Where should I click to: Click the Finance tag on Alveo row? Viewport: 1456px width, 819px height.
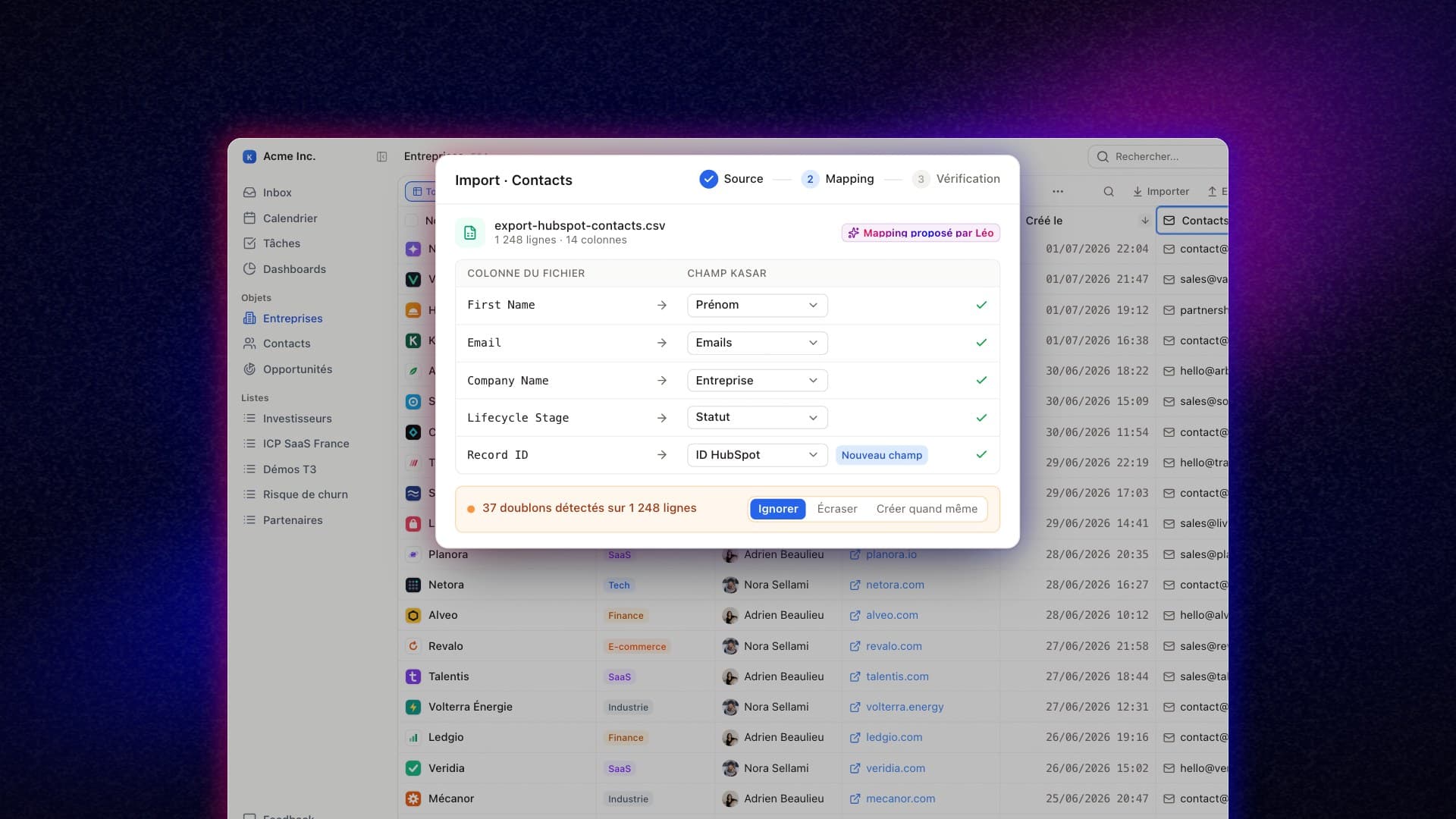coord(626,616)
